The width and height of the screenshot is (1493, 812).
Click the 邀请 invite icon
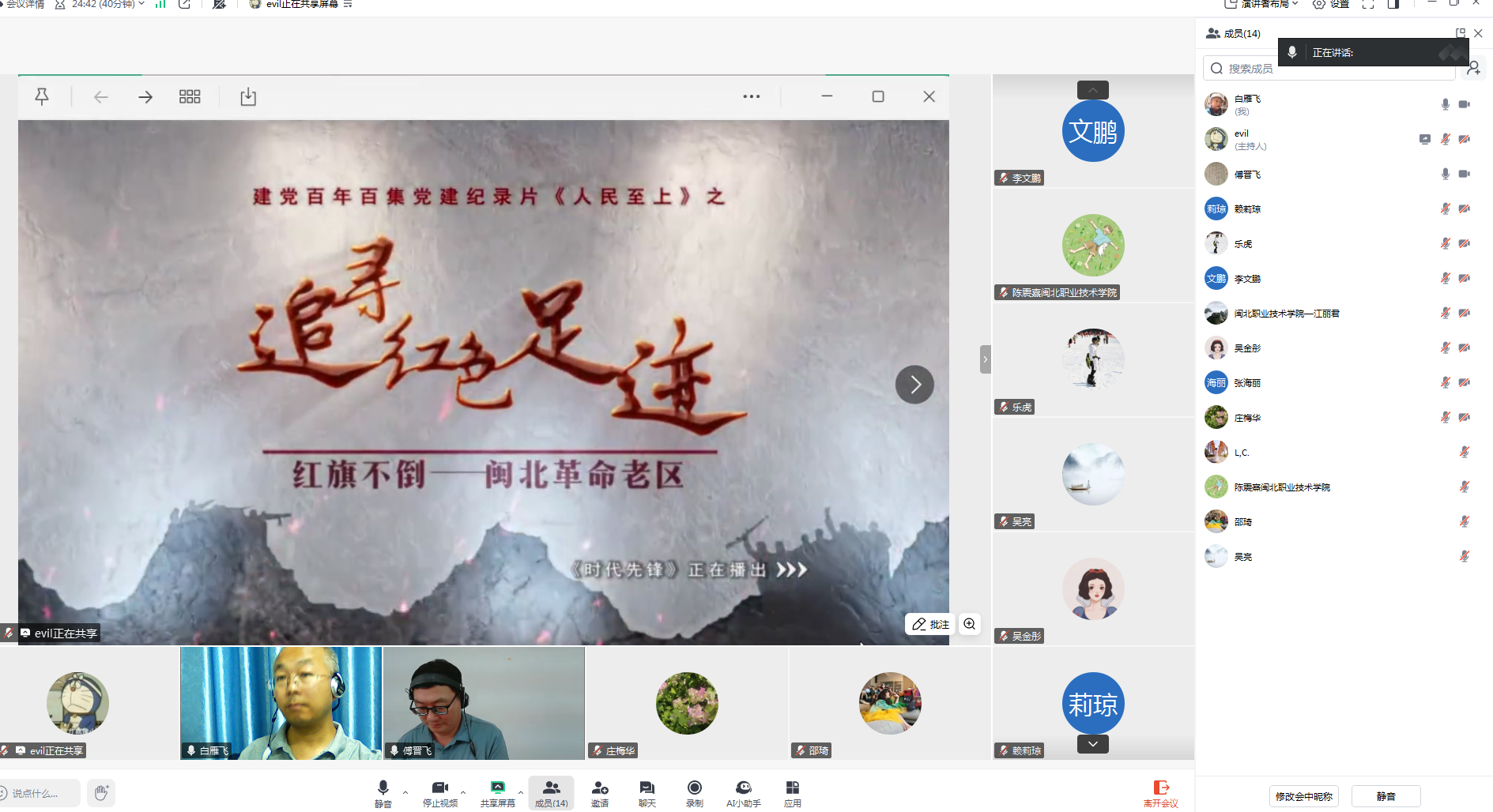tap(600, 793)
